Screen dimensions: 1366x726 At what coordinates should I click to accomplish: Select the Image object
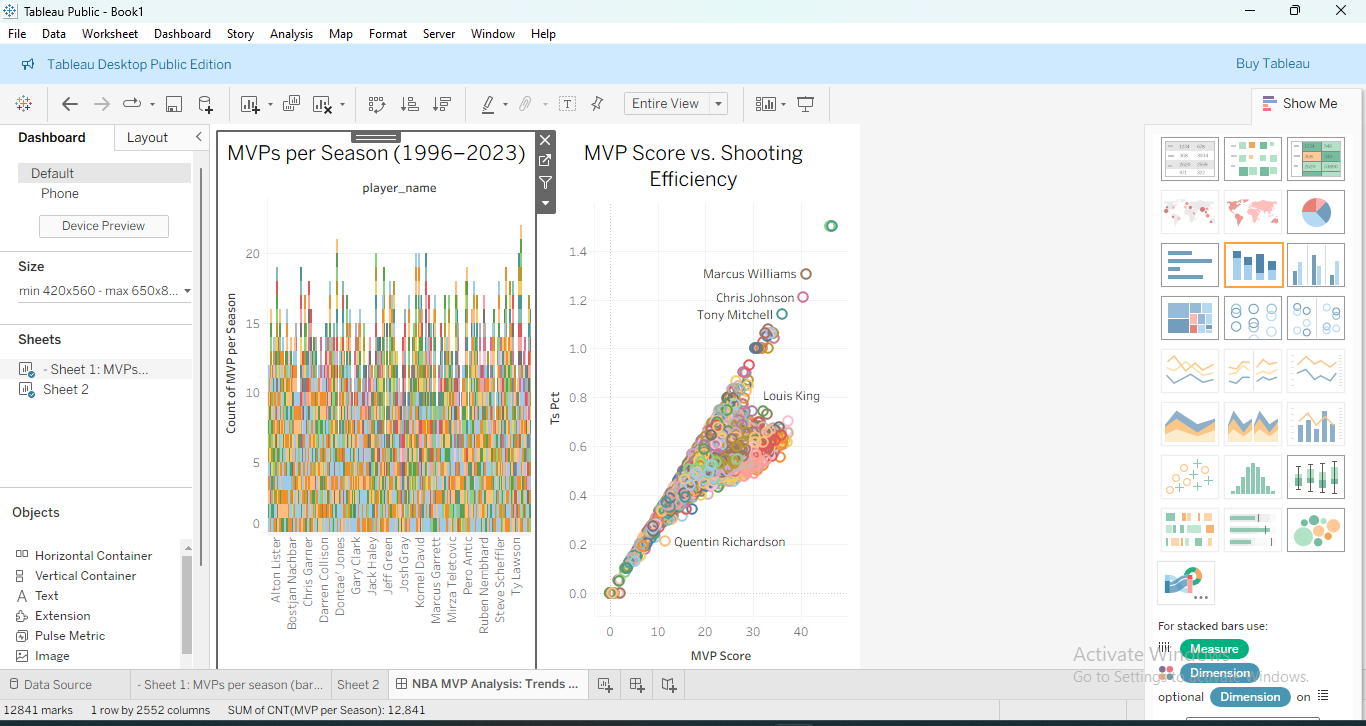coord(43,656)
